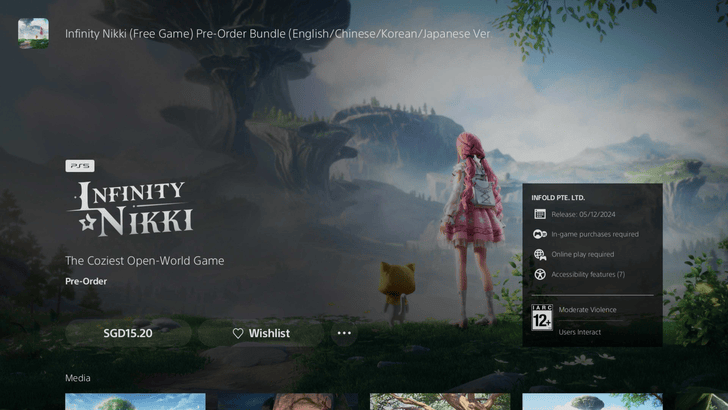The height and width of the screenshot is (410, 728).
Task: Click the 'Pre-Order' label
Action: click(x=86, y=281)
